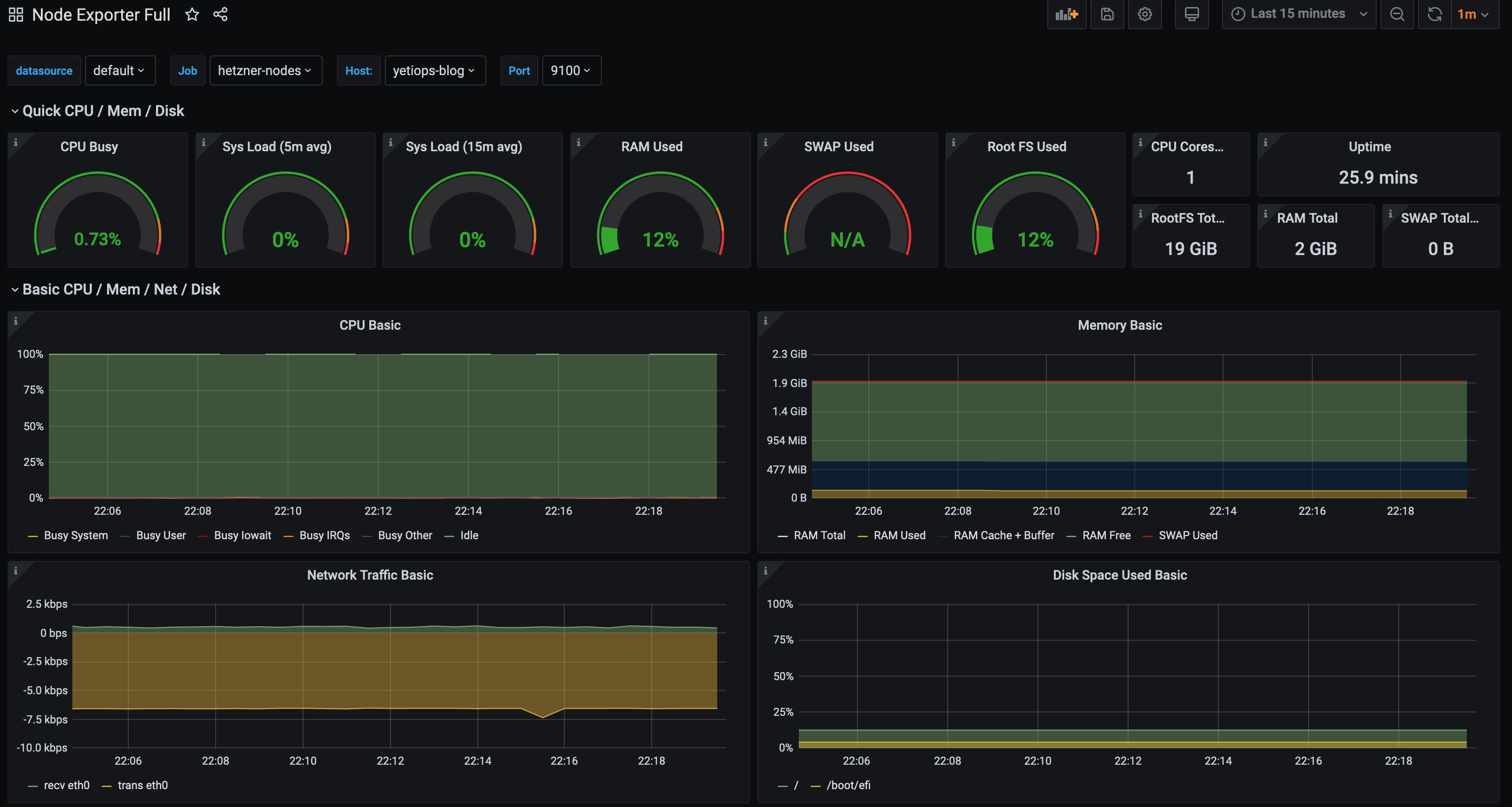Open the info tooltip on Memory Basic panel
1512x807 pixels.
(766, 320)
